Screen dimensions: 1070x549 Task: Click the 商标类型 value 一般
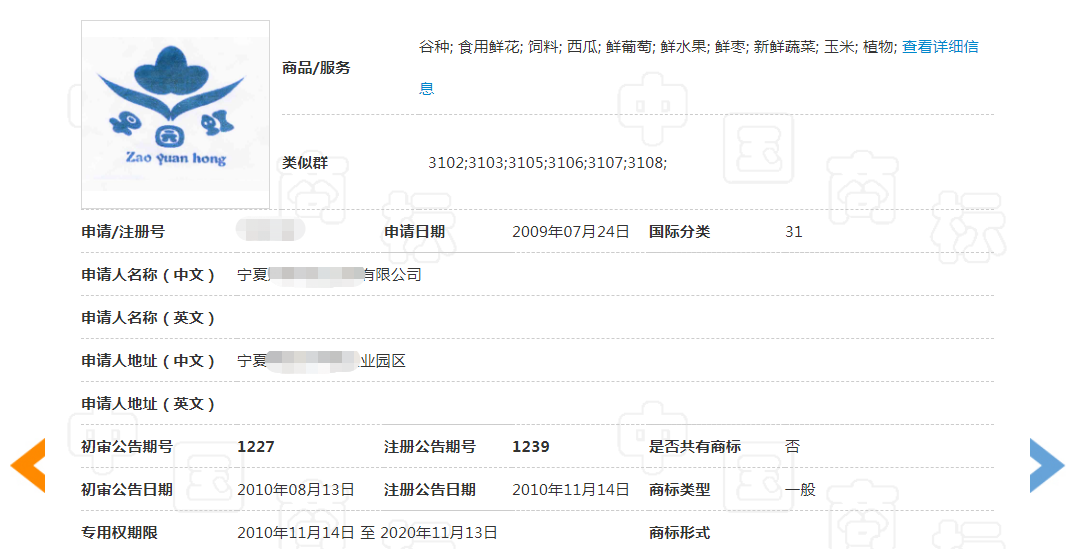(x=800, y=490)
